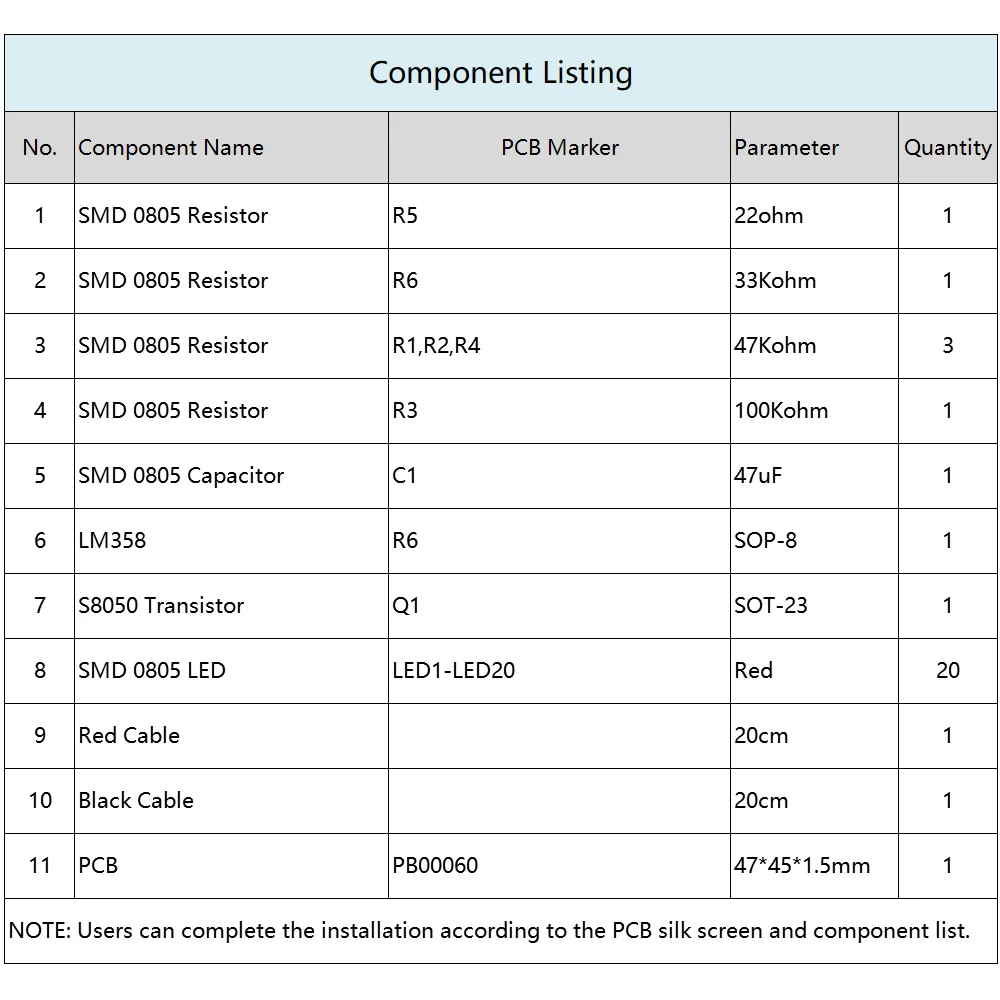
Task: Click the SOP-8 parameter cell
Action: (x=766, y=541)
